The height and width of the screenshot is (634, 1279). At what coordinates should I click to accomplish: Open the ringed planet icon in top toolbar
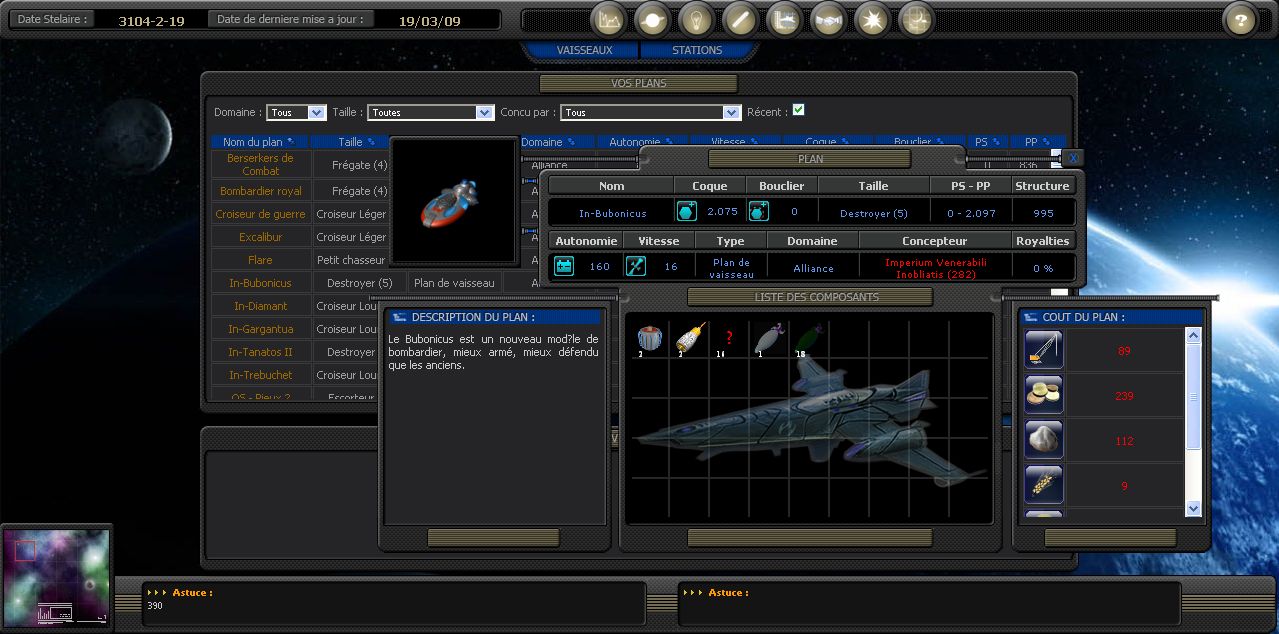click(x=652, y=19)
